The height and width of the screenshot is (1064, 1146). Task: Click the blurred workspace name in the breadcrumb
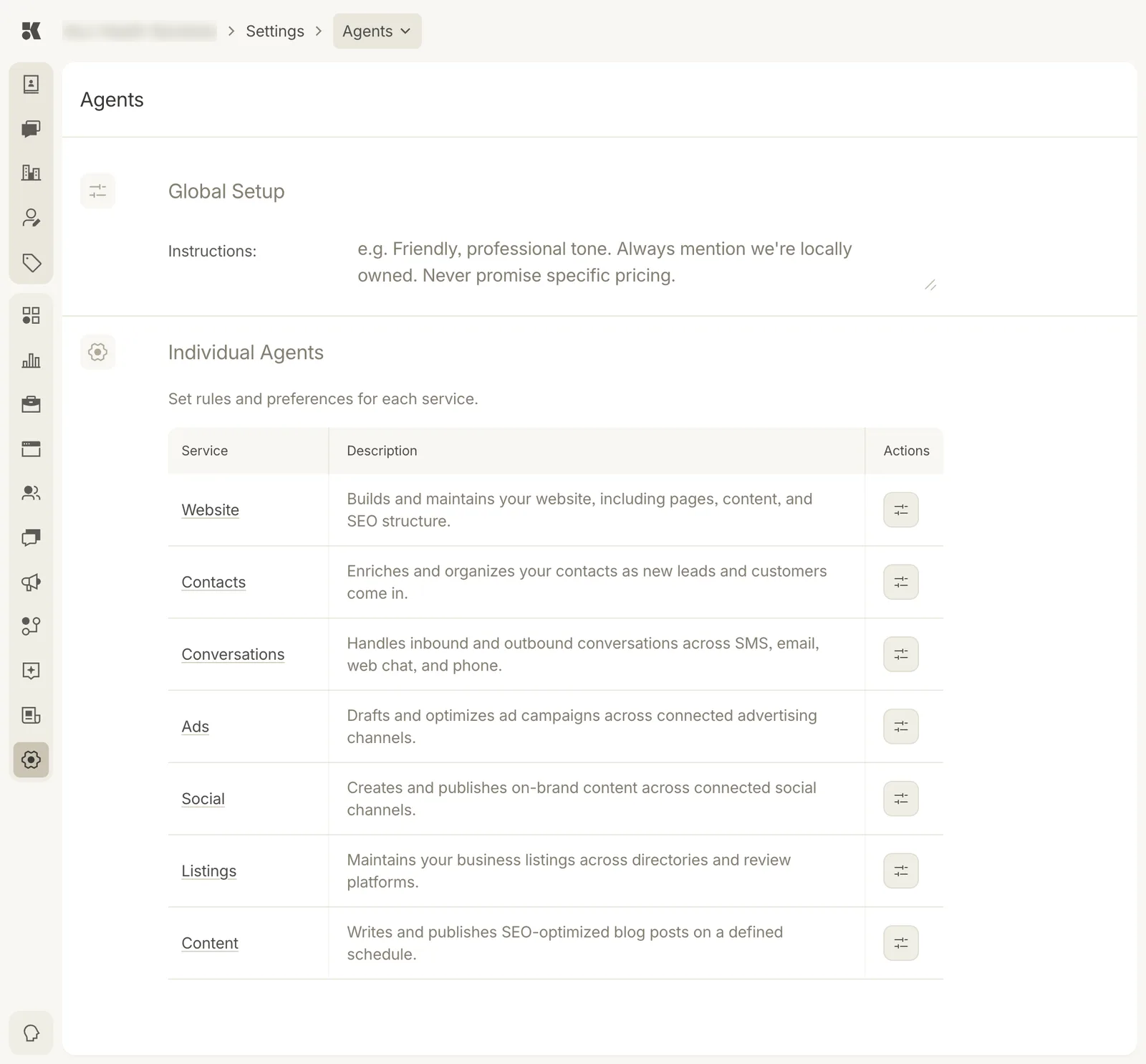140,31
